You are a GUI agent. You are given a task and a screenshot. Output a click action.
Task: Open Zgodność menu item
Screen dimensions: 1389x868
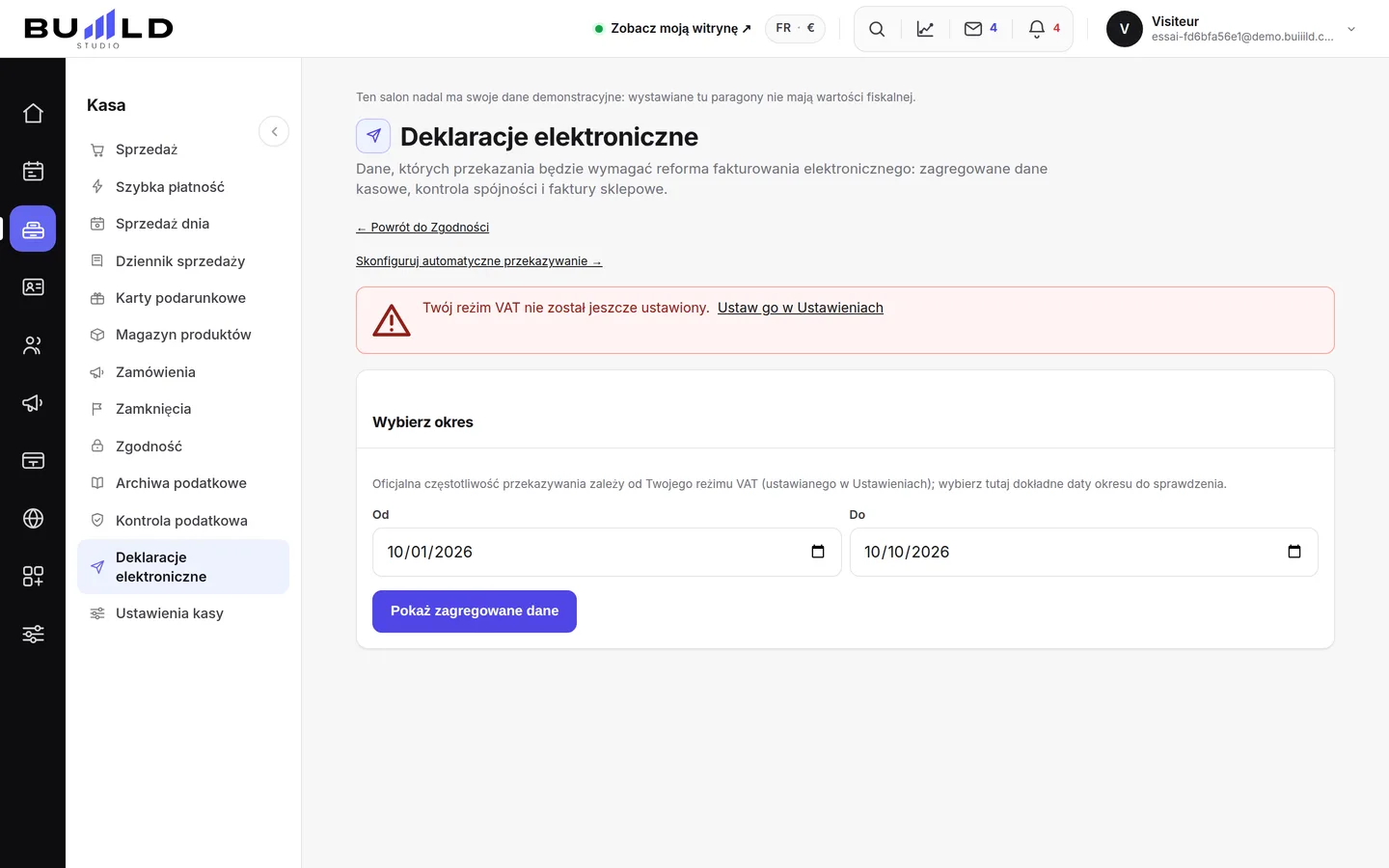pos(183,447)
